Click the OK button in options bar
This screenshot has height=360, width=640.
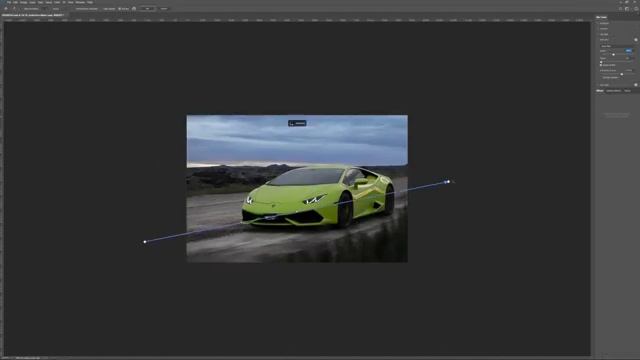tap(147, 9)
